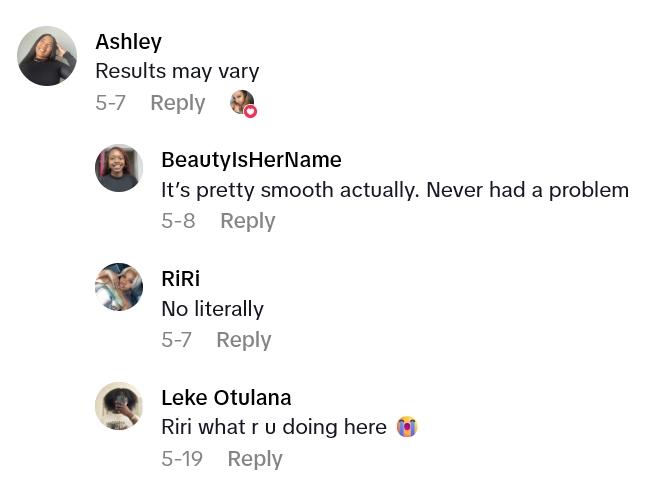The image size is (647, 493).
Task: Reply to Leke Otulana's comment
Action: pos(255,459)
